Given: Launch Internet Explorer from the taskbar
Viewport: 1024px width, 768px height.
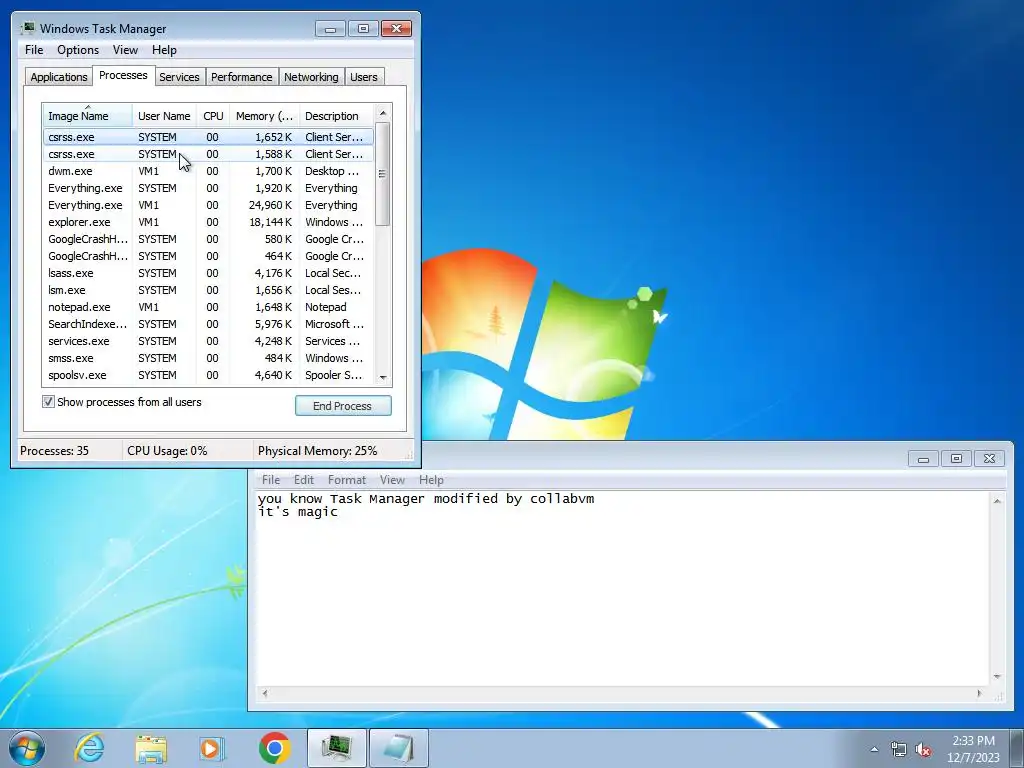Looking at the screenshot, I should 89,748.
